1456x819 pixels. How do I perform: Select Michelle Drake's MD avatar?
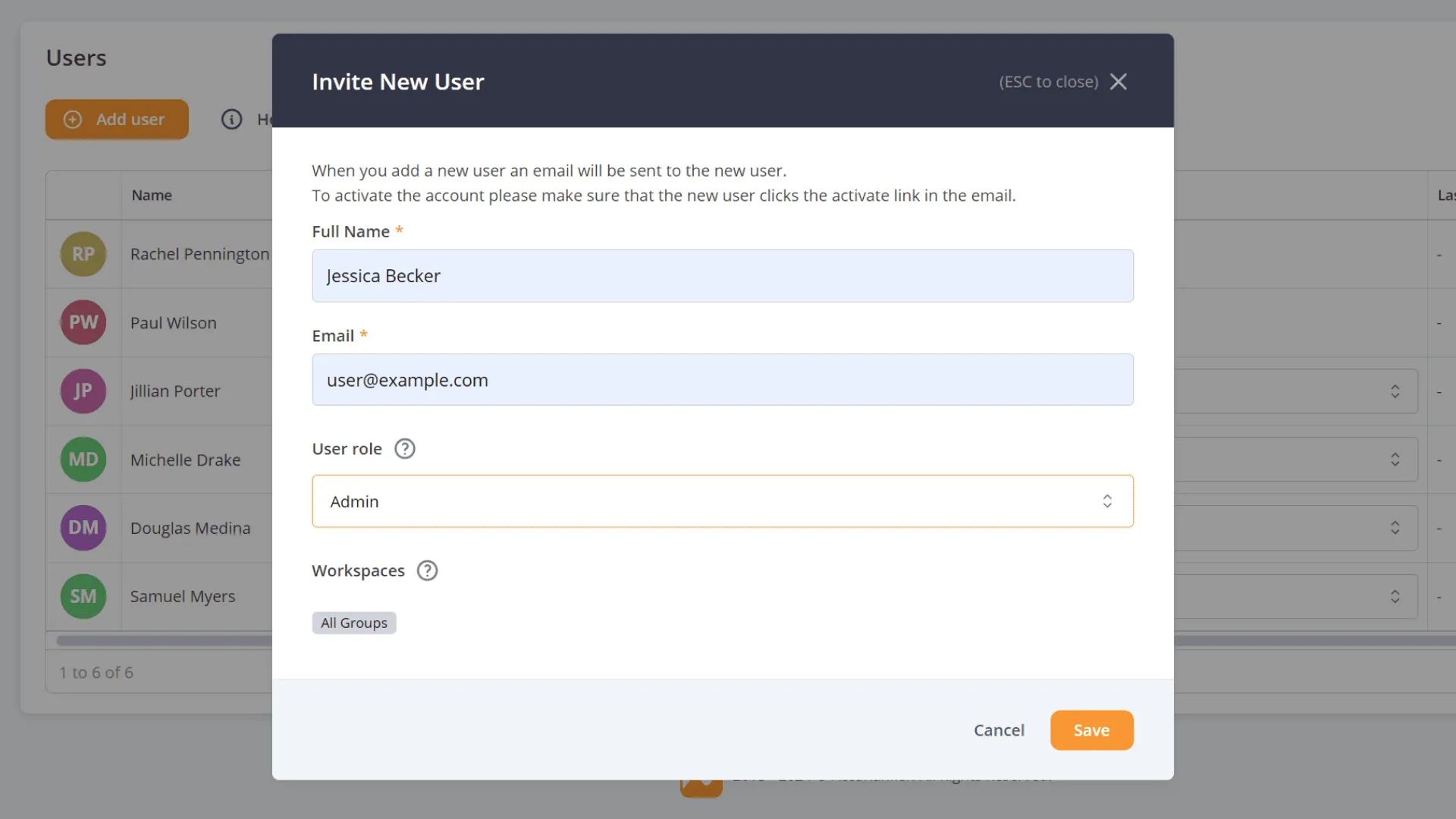point(83,459)
